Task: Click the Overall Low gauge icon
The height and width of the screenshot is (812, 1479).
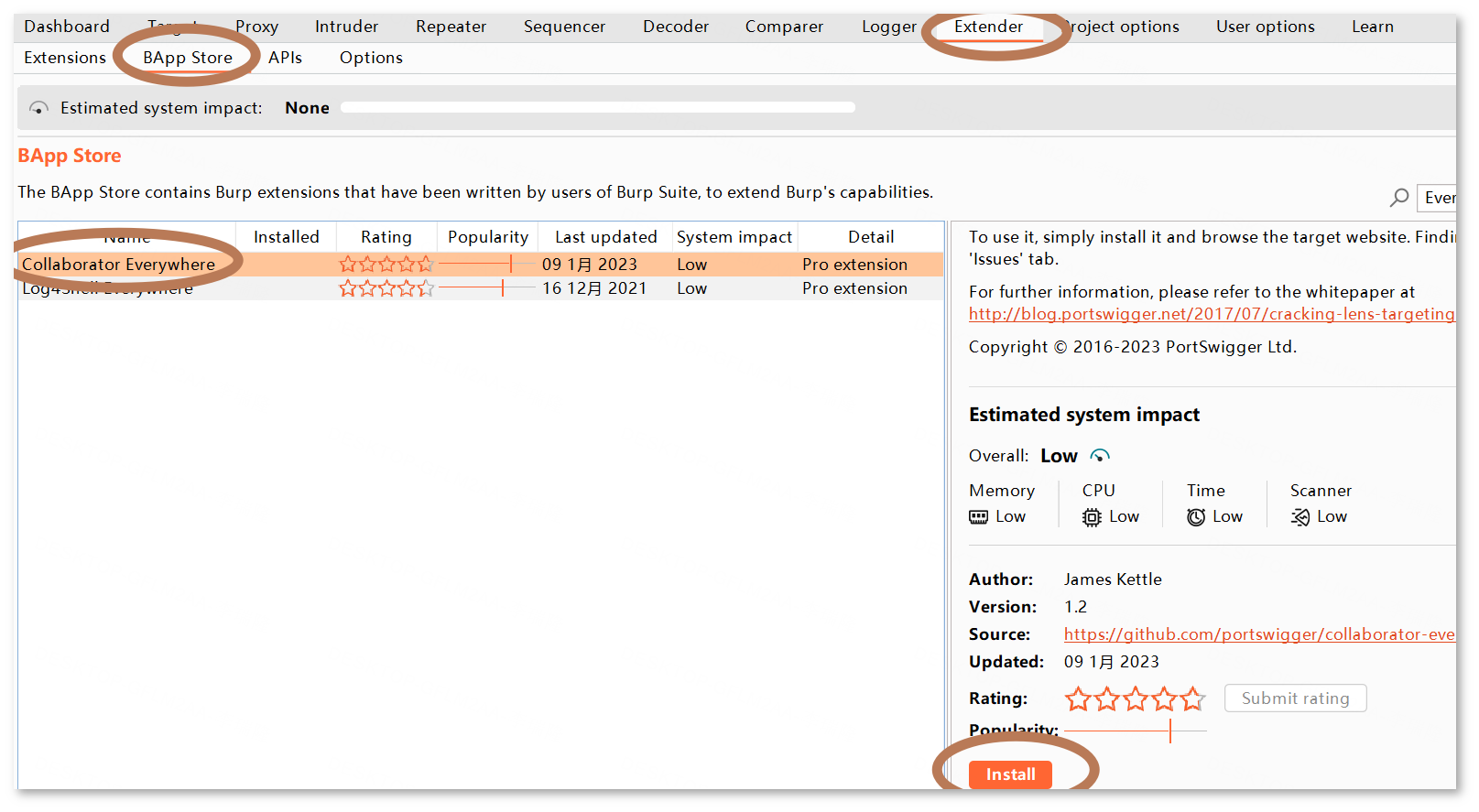Action: 1100,456
